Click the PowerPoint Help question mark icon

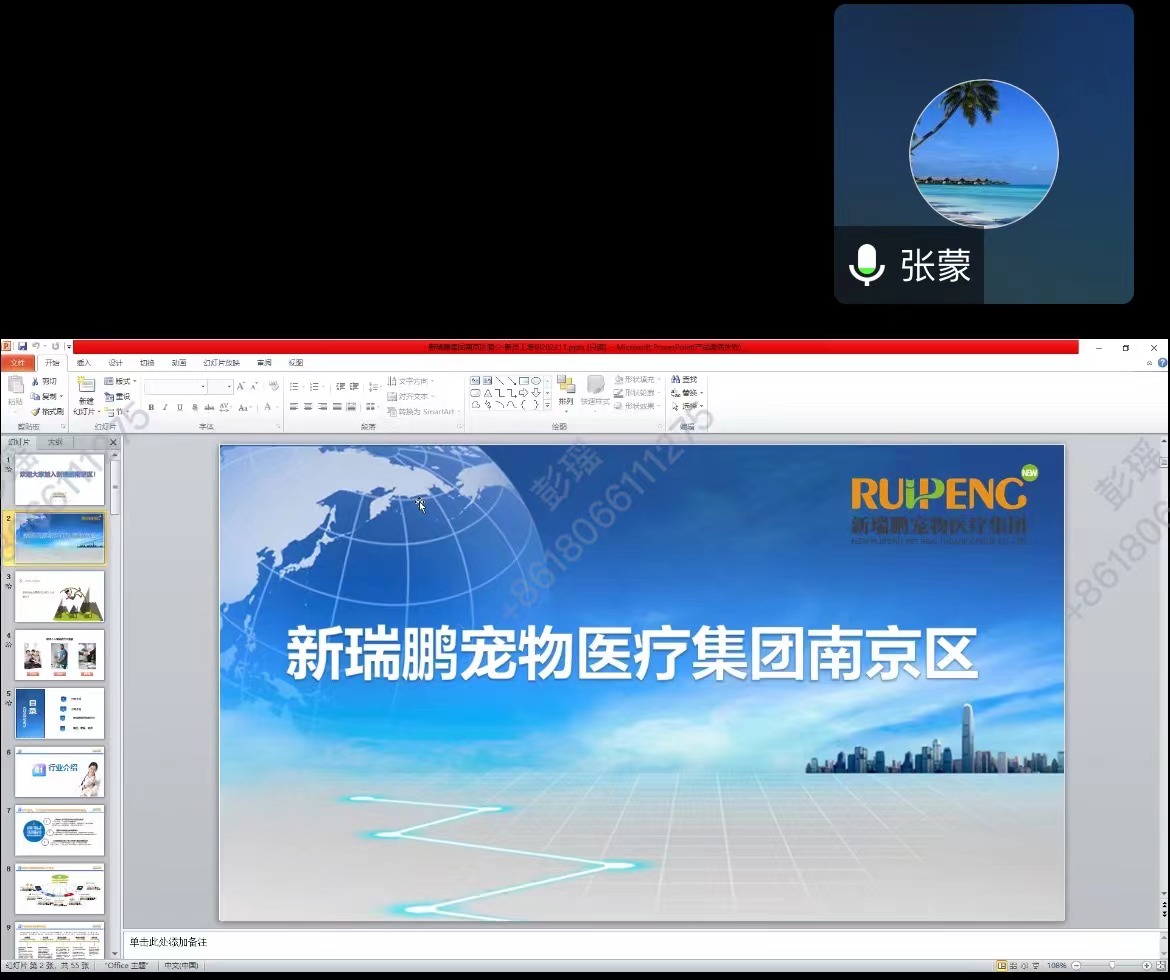1162,363
